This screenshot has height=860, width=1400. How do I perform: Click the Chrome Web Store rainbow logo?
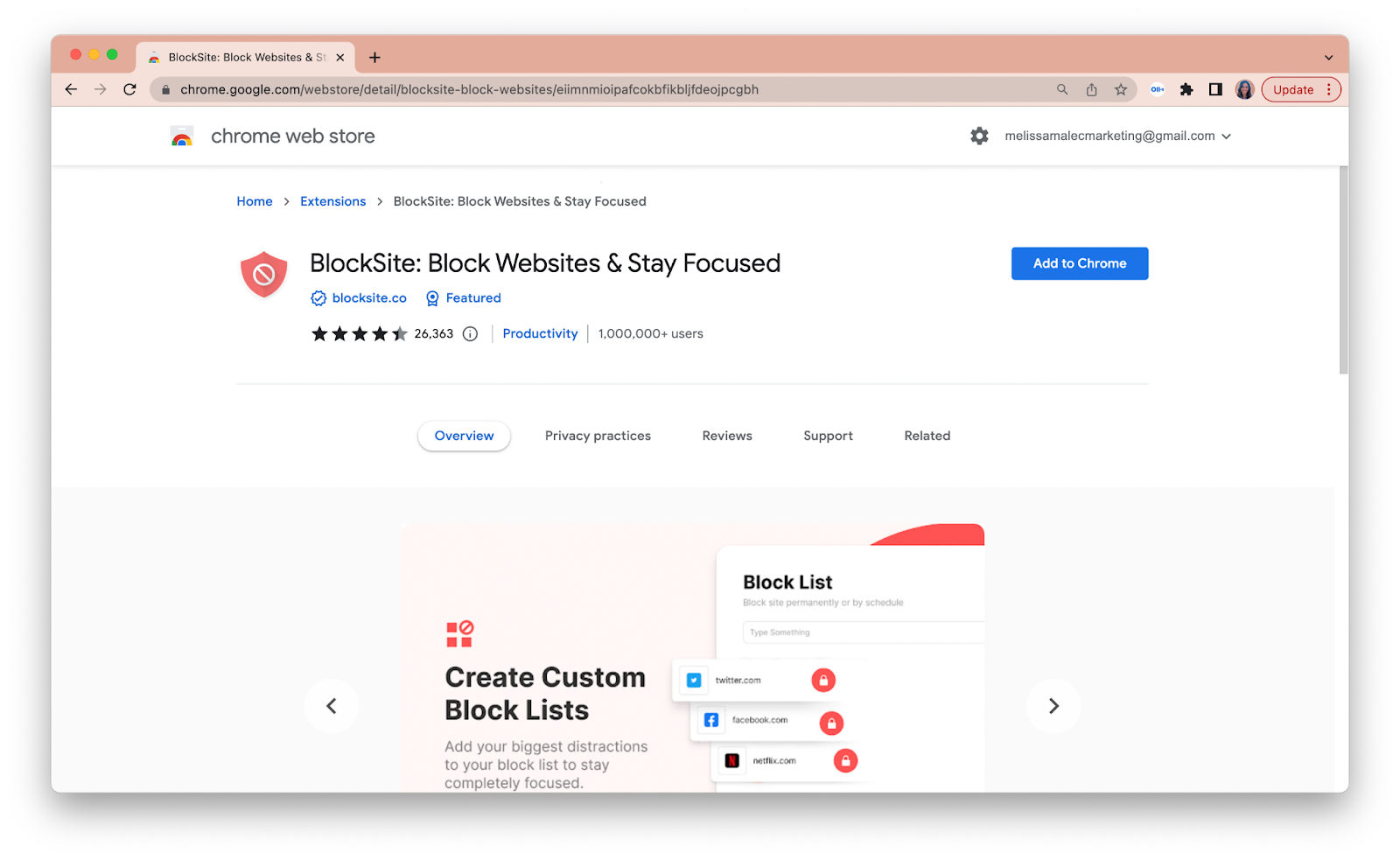[x=182, y=136]
